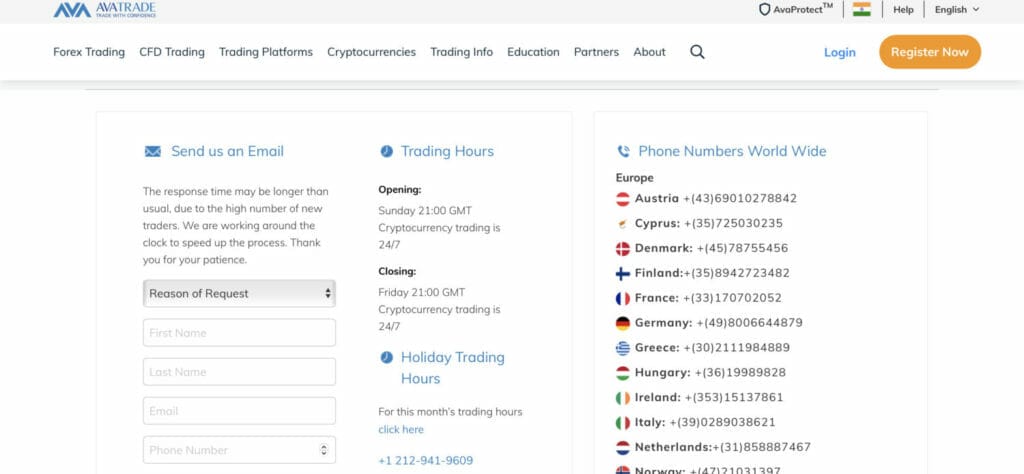Click the Finland number +(35)8942723482
This screenshot has height=474, width=1024.
pyautogui.click(x=737, y=273)
